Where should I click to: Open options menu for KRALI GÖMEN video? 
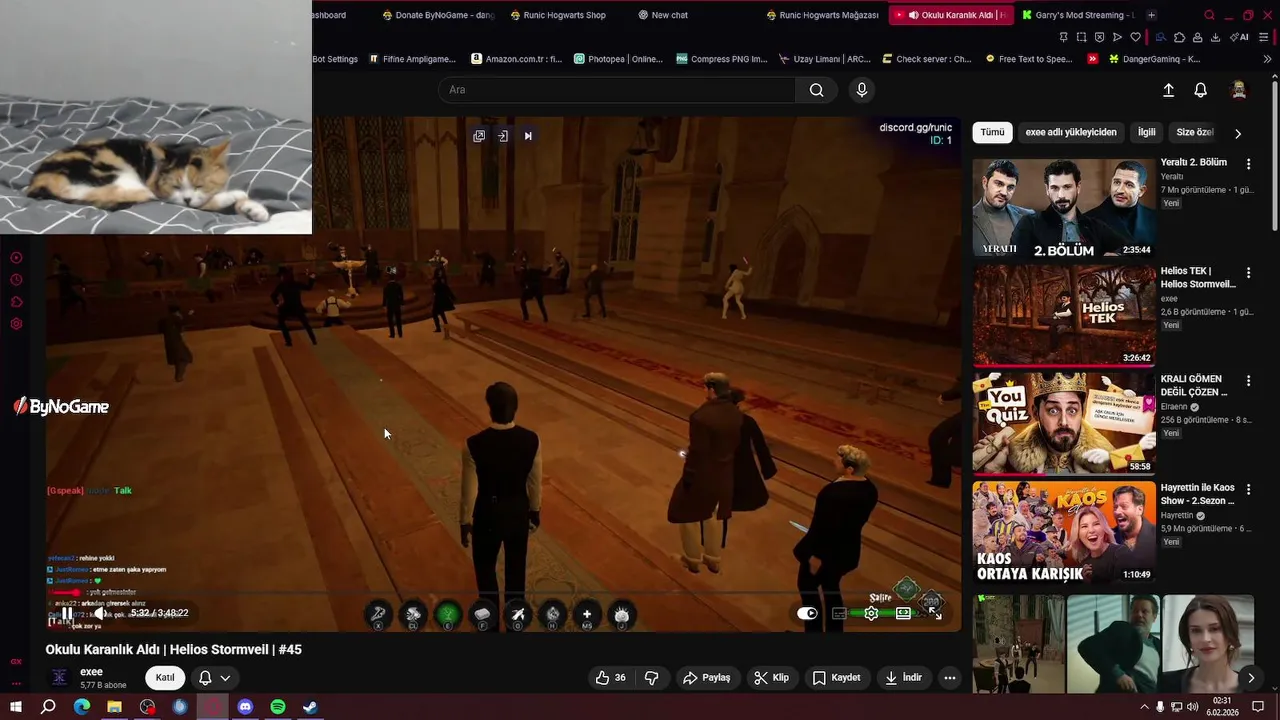click(x=1248, y=380)
